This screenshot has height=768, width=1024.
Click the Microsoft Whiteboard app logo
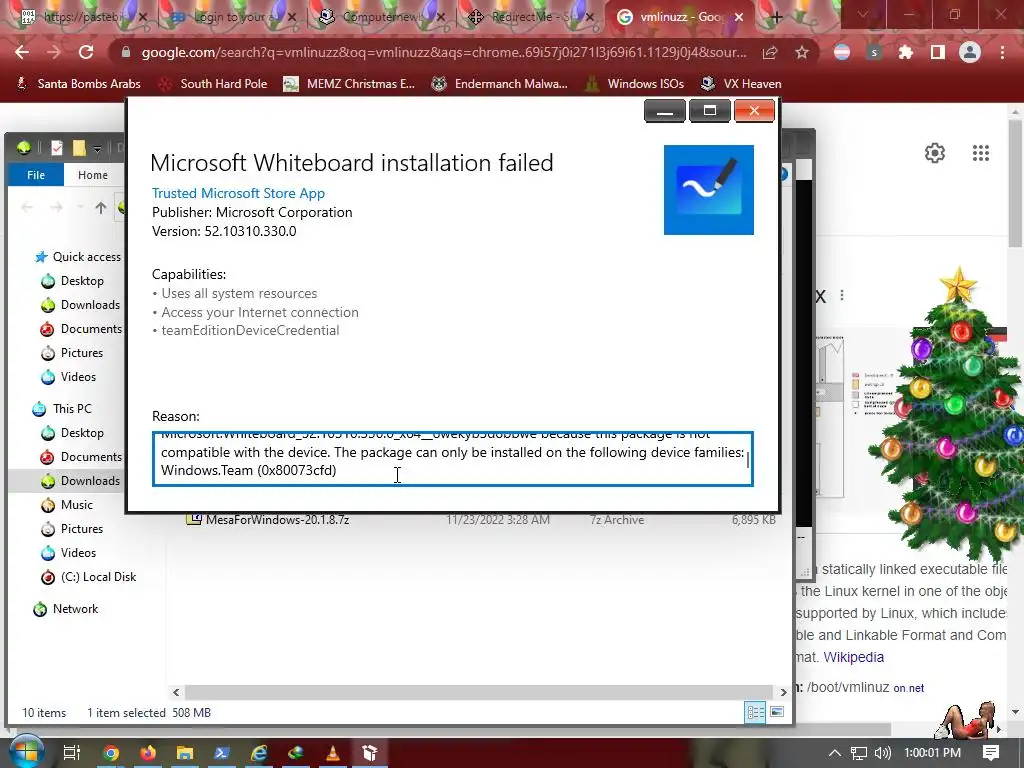(709, 189)
